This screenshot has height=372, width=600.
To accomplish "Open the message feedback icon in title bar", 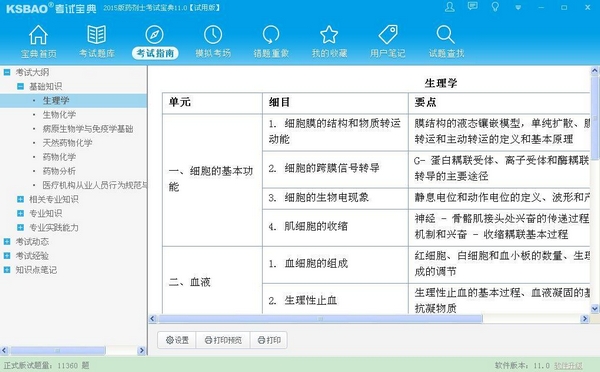I will coord(473,7).
